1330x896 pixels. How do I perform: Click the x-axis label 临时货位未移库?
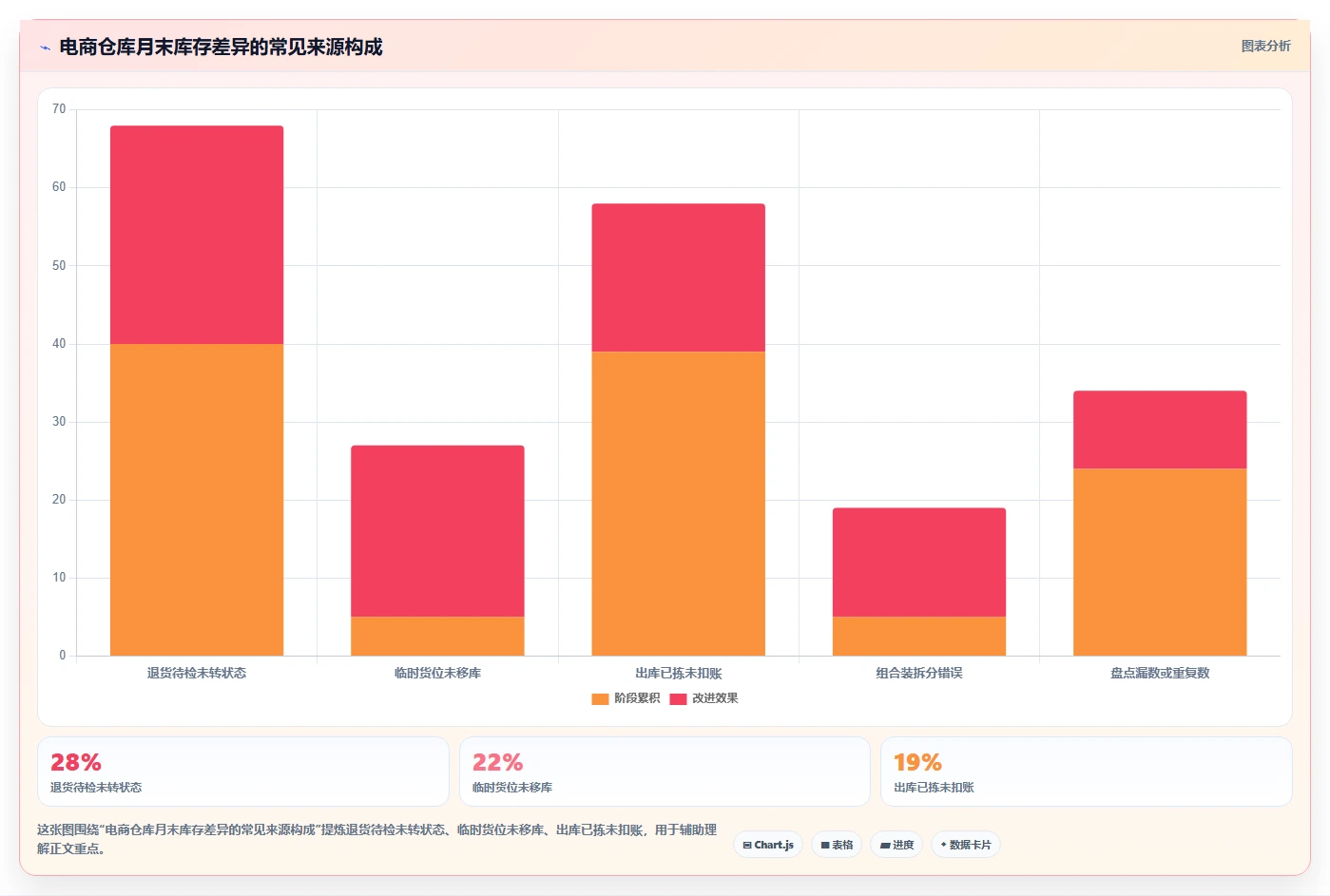[437, 673]
